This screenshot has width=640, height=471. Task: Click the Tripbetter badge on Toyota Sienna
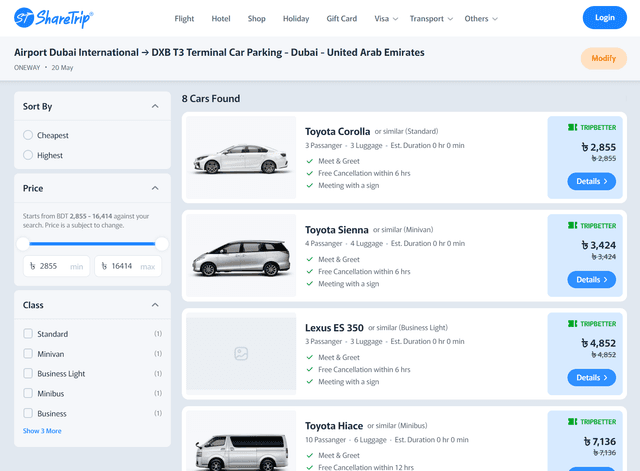(x=592, y=226)
